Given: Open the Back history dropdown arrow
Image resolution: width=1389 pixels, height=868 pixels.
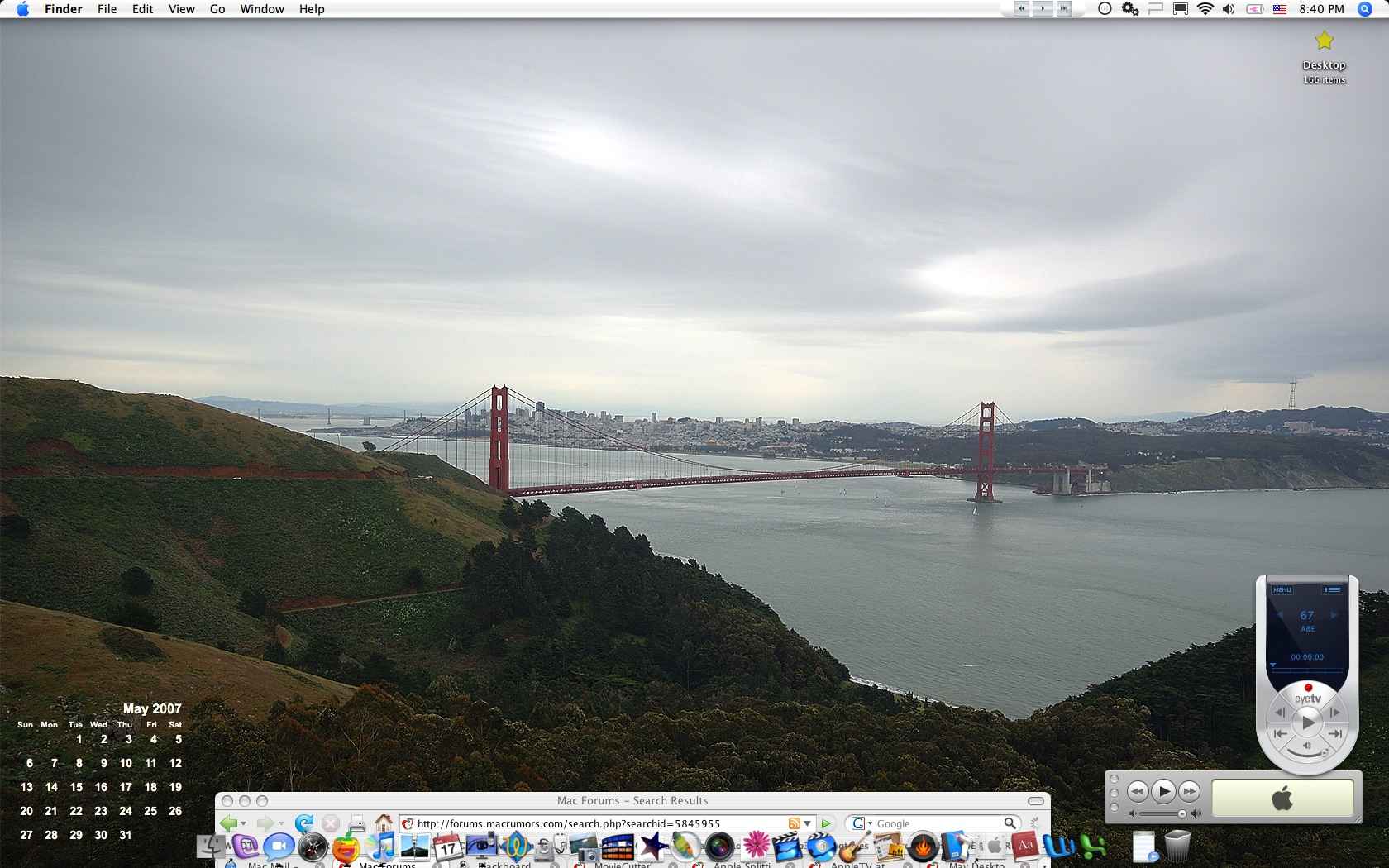Looking at the screenshot, I should [x=243, y=824].
